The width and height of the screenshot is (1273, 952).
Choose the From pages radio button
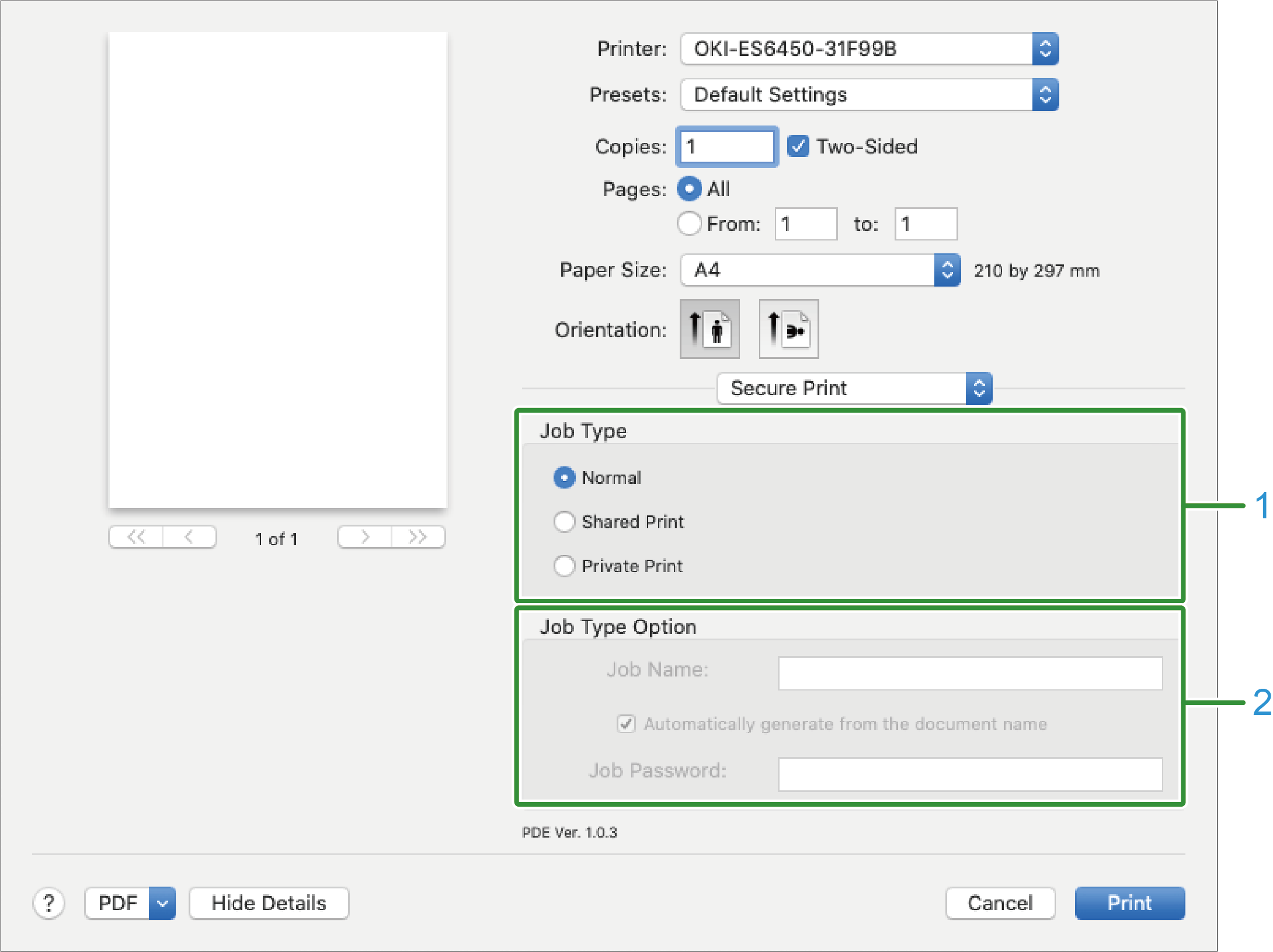click(x=689, y=224)
